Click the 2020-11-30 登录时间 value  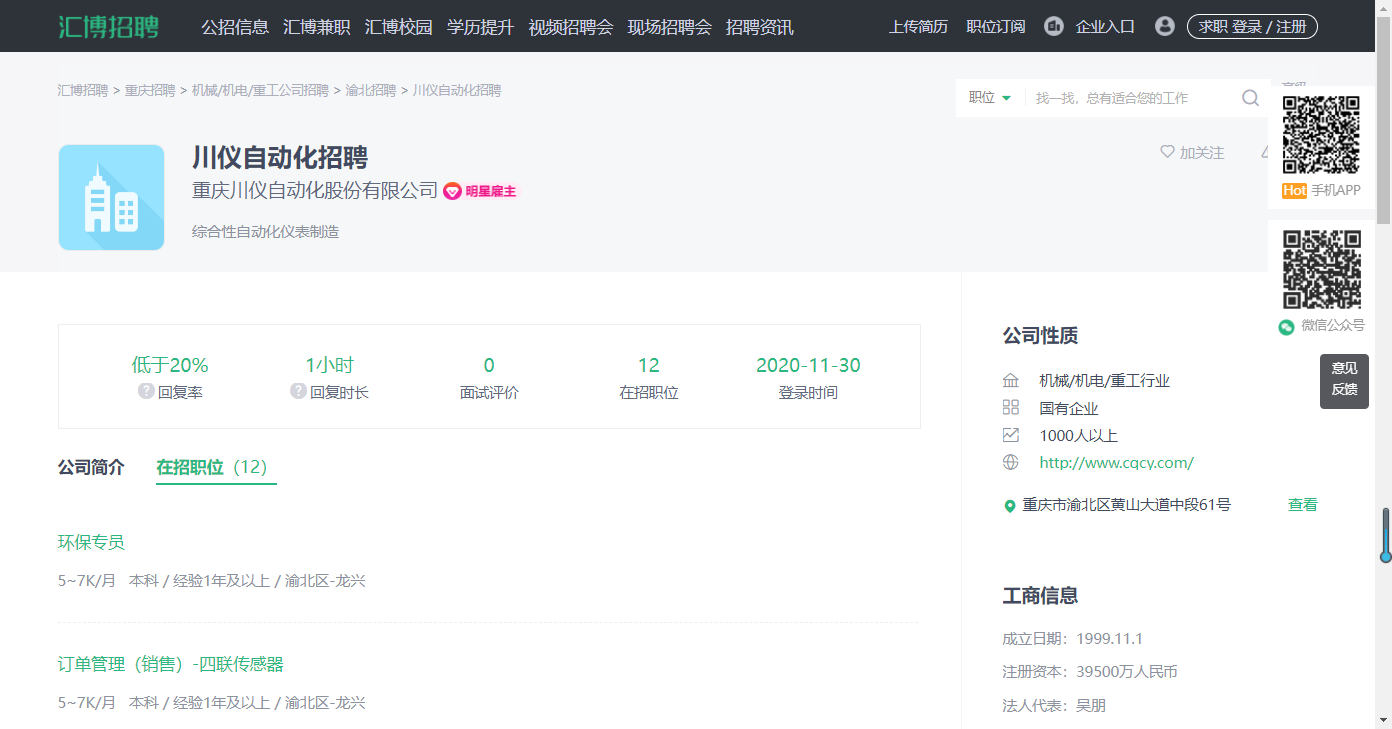point(808,365)
